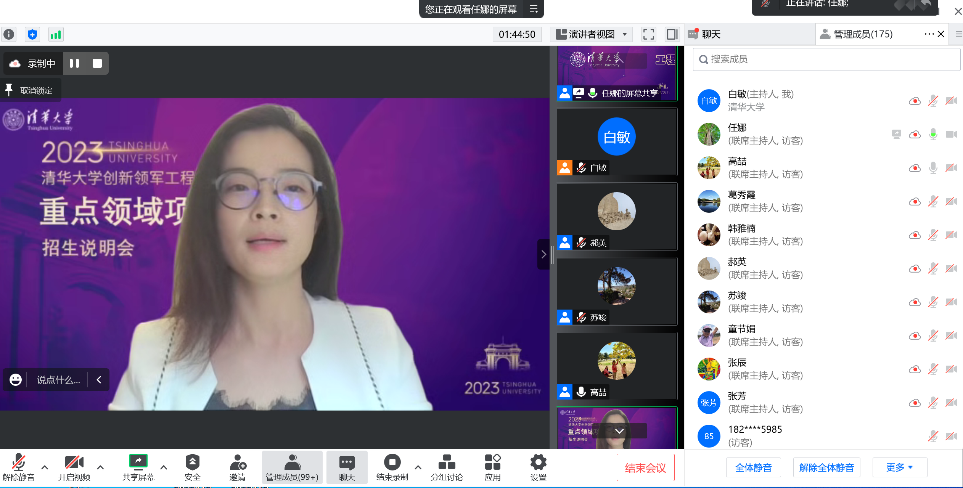Pause the cloud recording
The height and width of the screenshot is (488, 963).
(74, 63)
